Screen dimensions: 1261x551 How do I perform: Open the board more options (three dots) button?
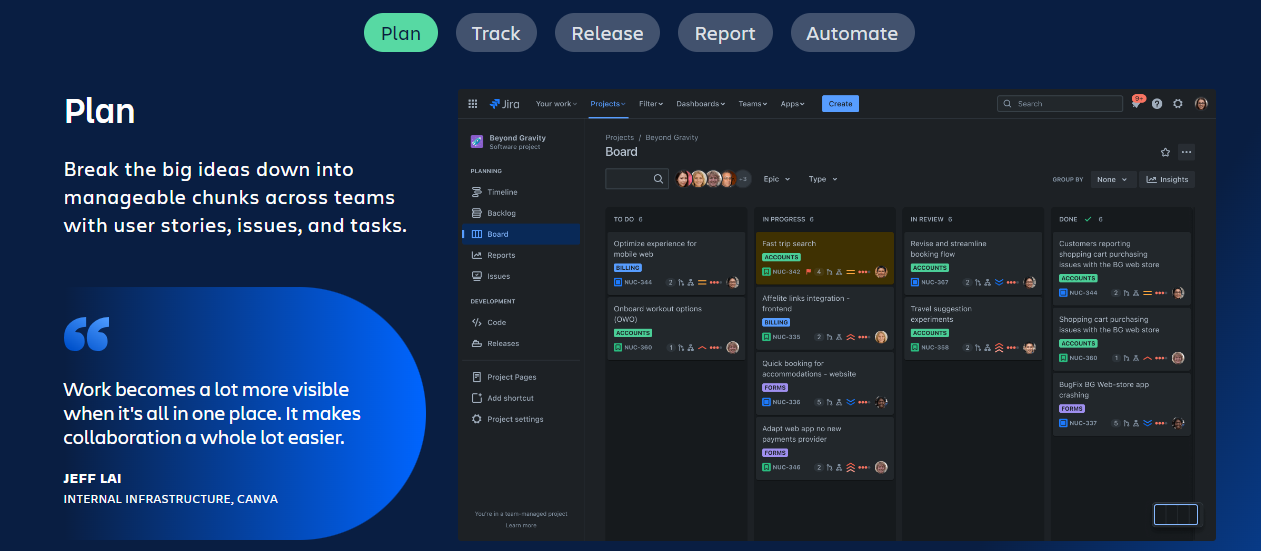coord(1186,152)
